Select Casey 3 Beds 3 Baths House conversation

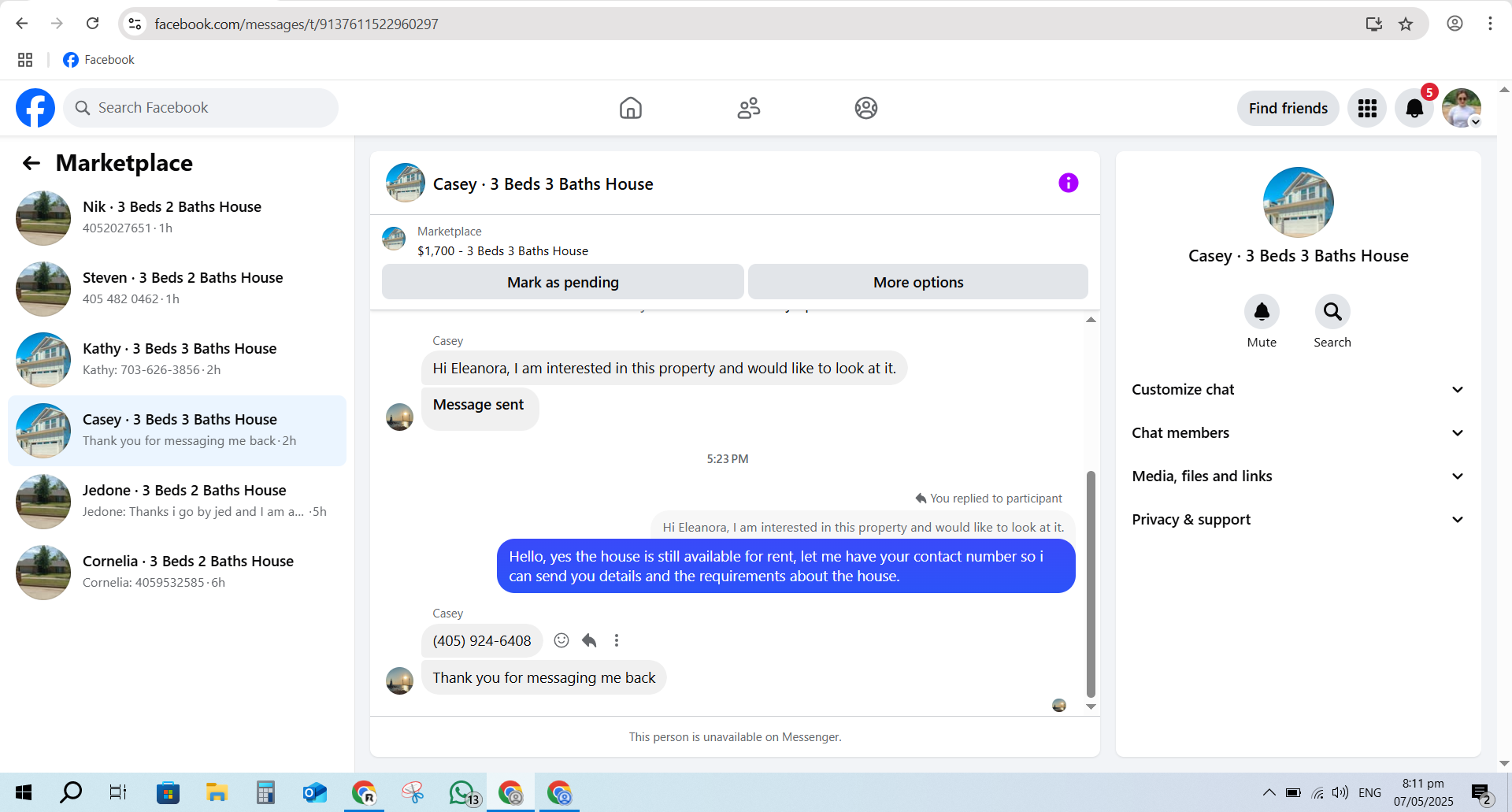177,431
